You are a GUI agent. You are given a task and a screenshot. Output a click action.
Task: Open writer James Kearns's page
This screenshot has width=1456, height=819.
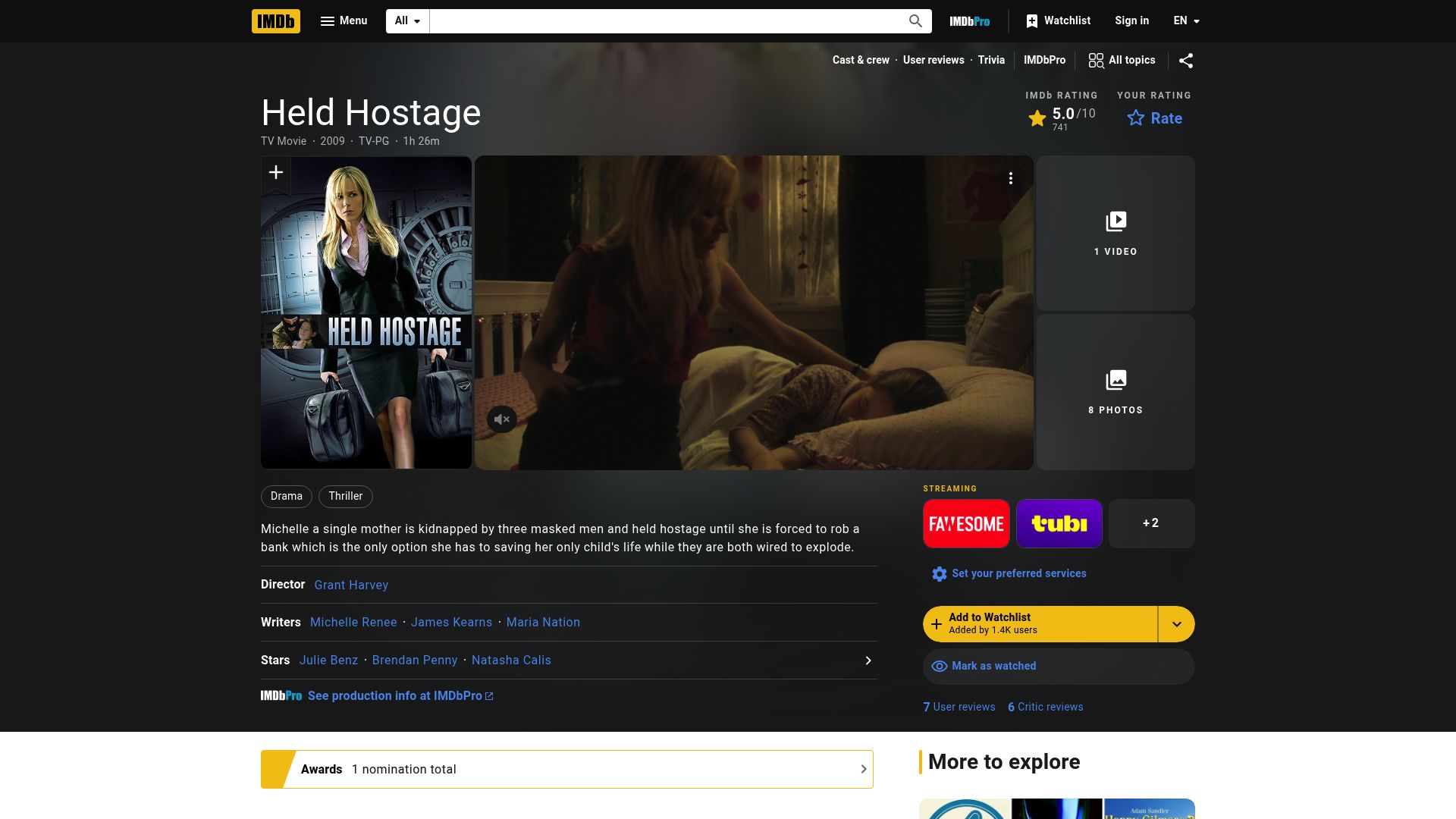[451, 623]
